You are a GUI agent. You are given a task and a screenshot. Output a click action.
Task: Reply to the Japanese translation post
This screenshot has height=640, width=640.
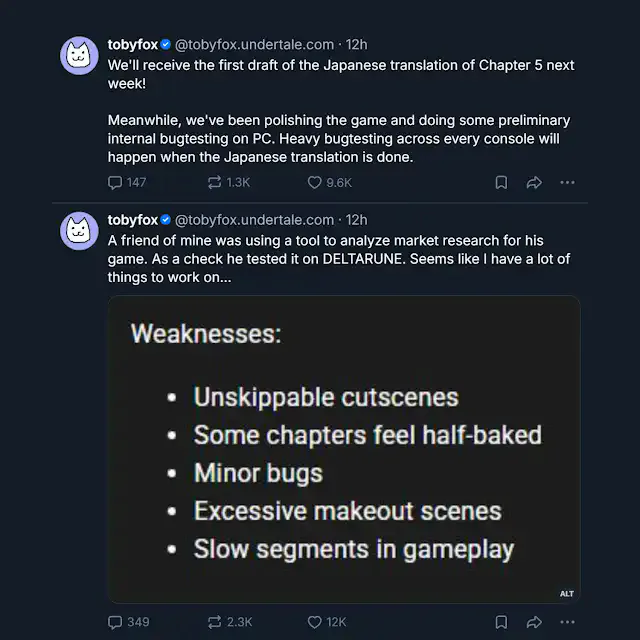(115, 182)
